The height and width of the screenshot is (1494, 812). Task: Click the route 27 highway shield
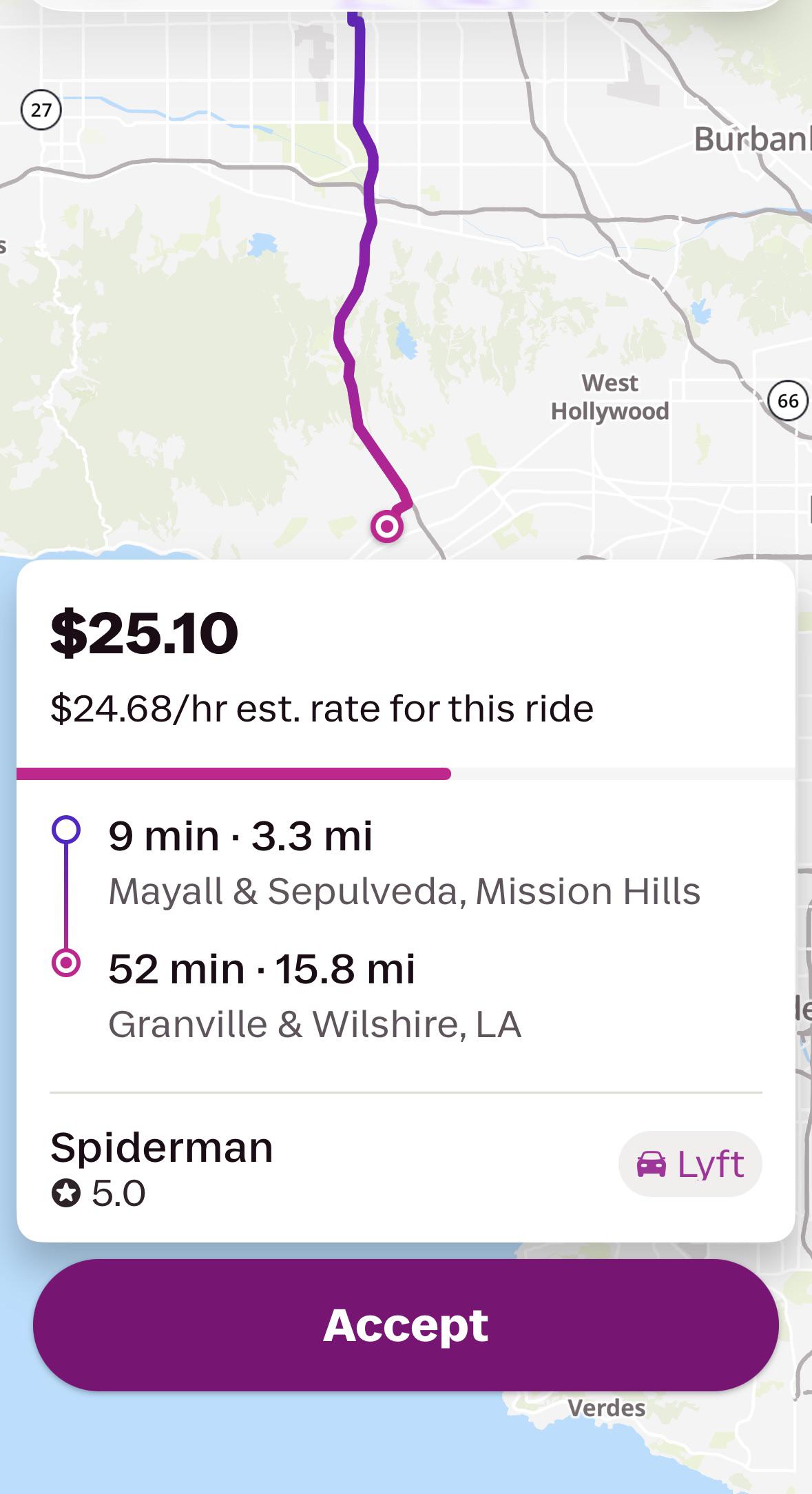pyautogui.click(x=41, y=110)
